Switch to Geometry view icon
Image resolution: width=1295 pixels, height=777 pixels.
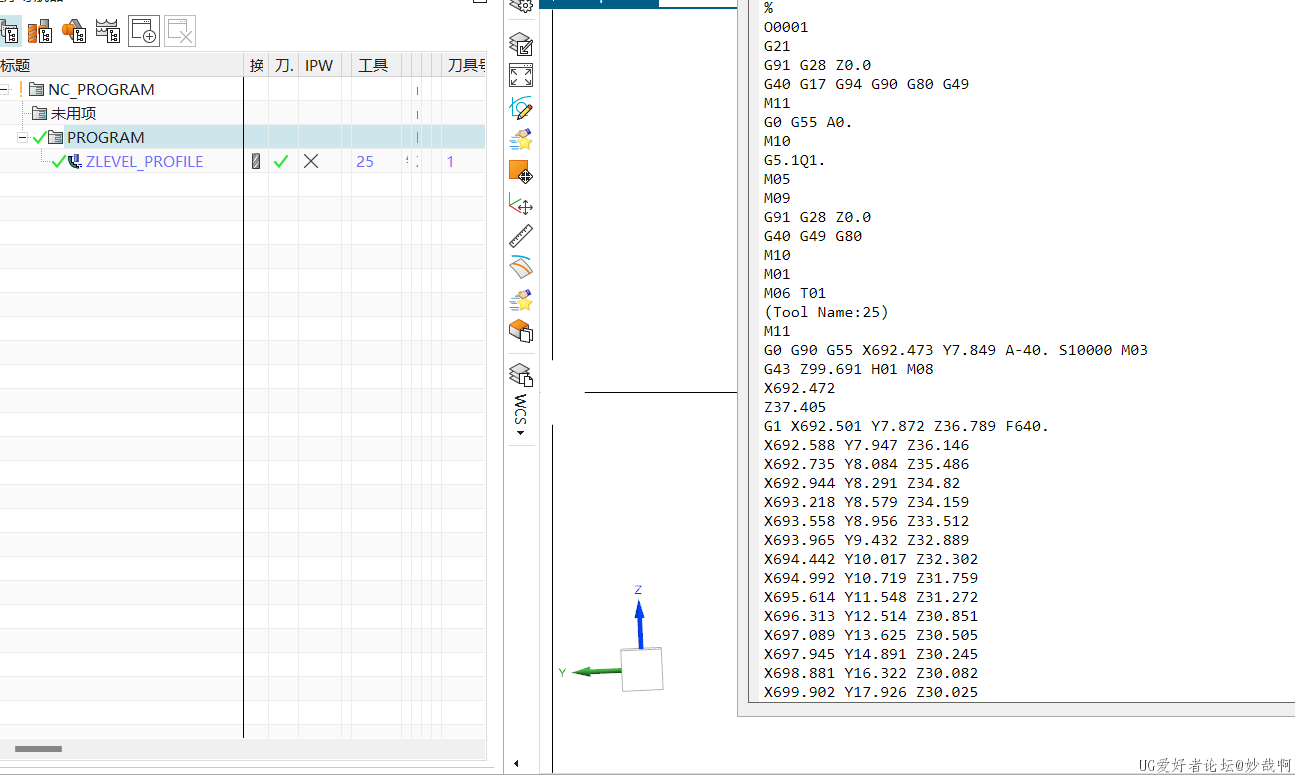coord(74,32)
